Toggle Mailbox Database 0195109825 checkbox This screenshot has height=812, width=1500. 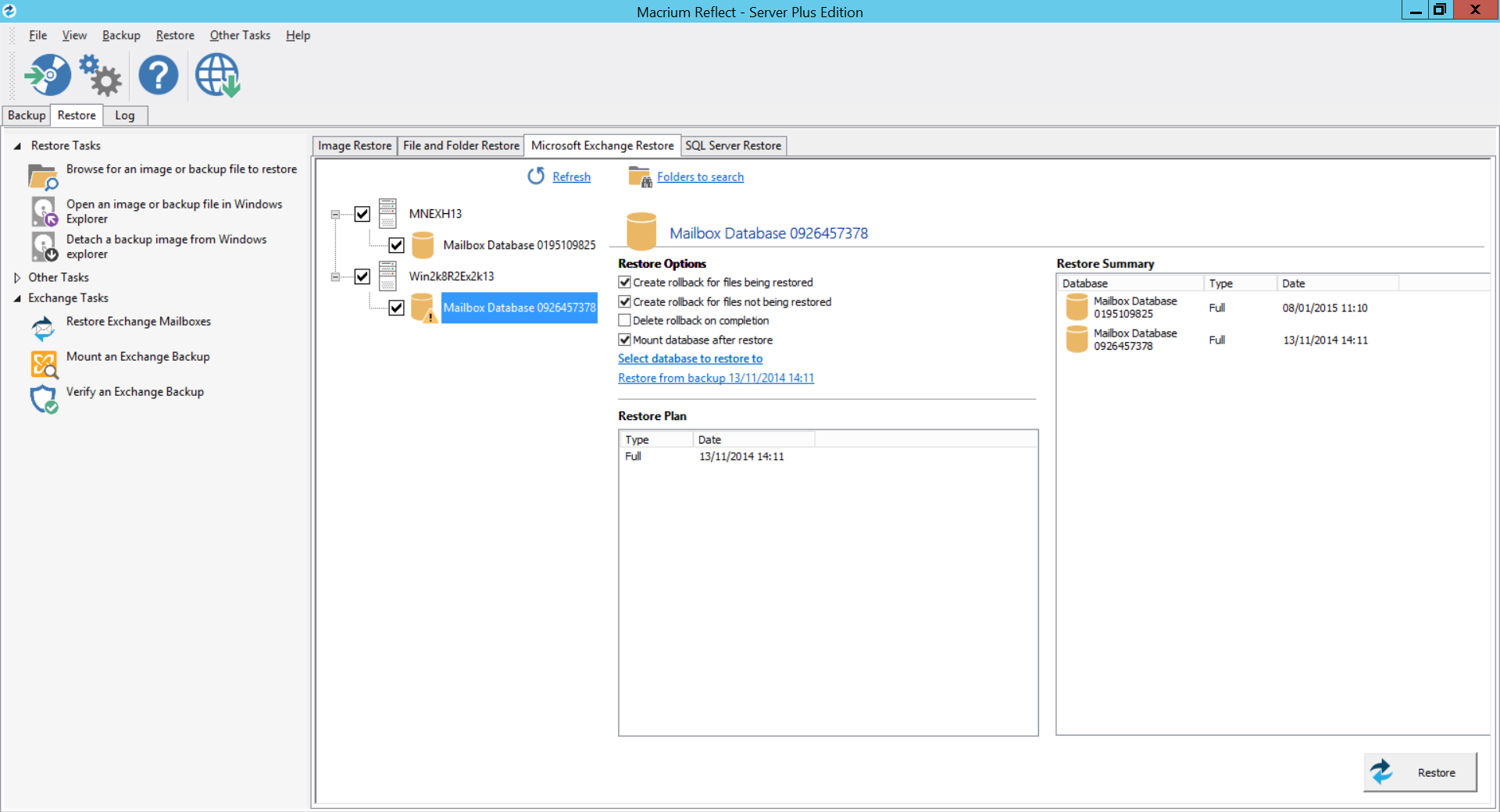point(397,245)
